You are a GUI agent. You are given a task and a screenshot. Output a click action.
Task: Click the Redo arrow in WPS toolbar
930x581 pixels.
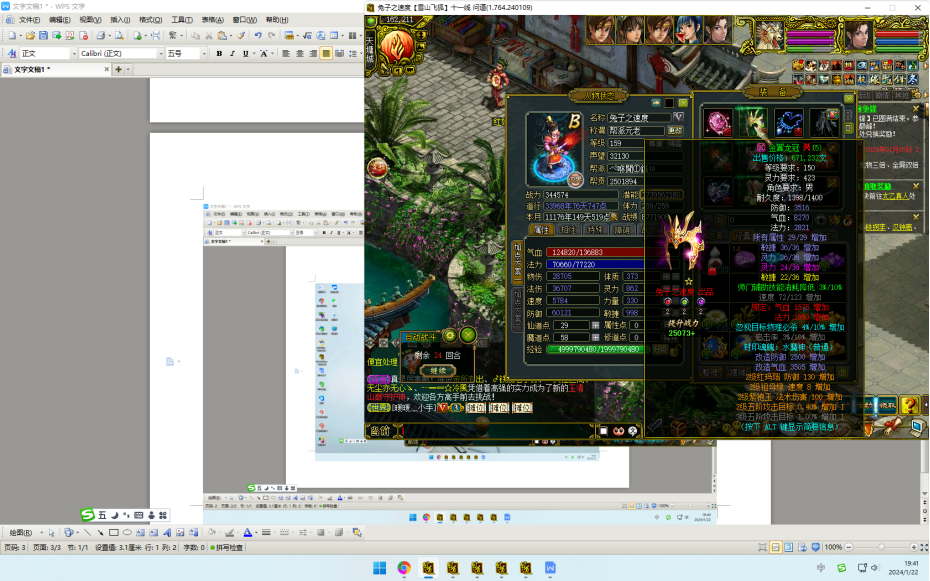[x=272, y=36]
